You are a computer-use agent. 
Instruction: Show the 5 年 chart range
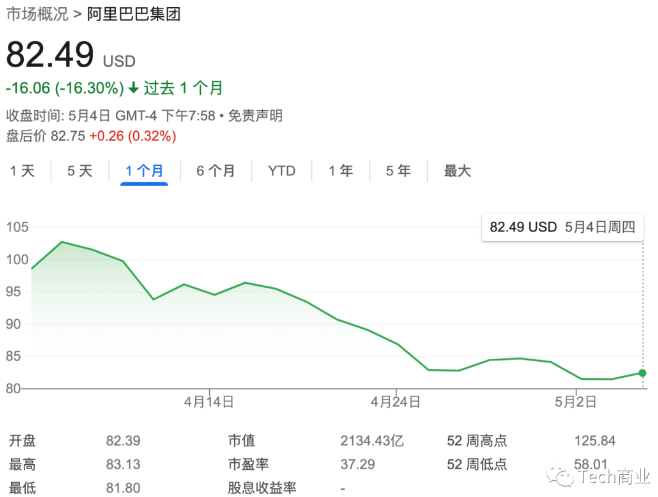coord(398,171)
